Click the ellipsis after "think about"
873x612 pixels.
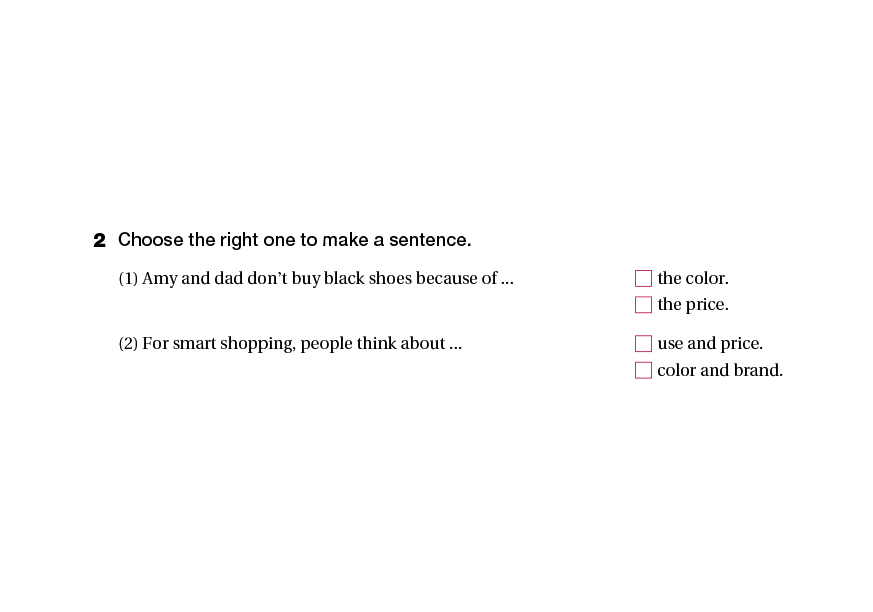click(x=456, y=345)
